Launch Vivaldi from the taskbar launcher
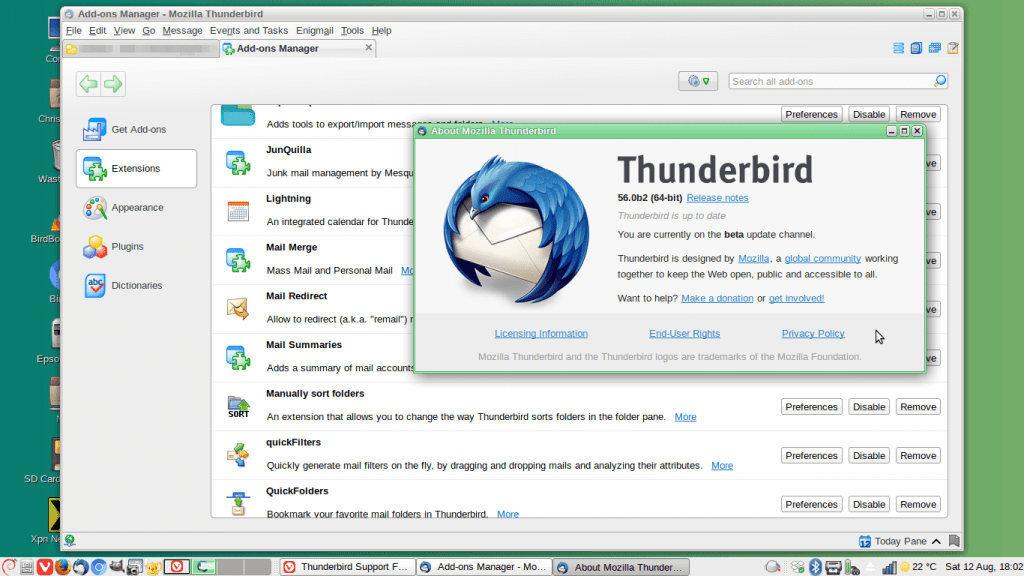 44,567
